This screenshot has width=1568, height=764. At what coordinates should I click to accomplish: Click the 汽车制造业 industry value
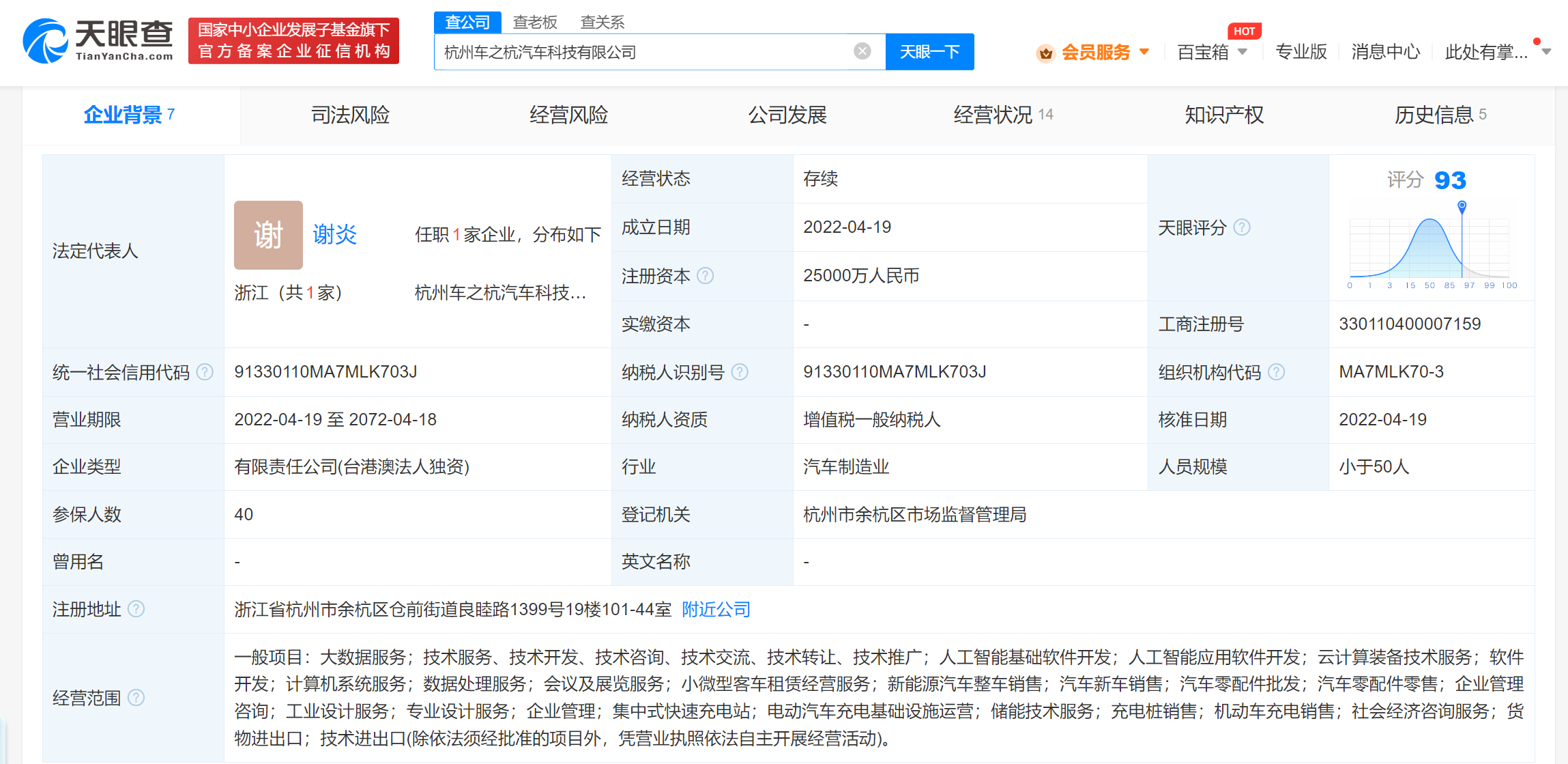pos(846,467)
